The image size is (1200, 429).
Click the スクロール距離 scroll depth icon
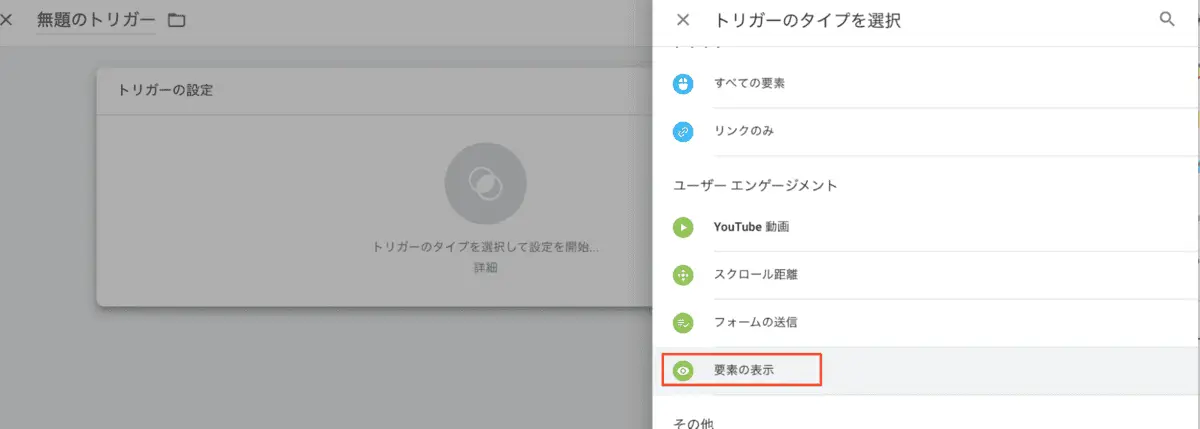pos(683,275)
